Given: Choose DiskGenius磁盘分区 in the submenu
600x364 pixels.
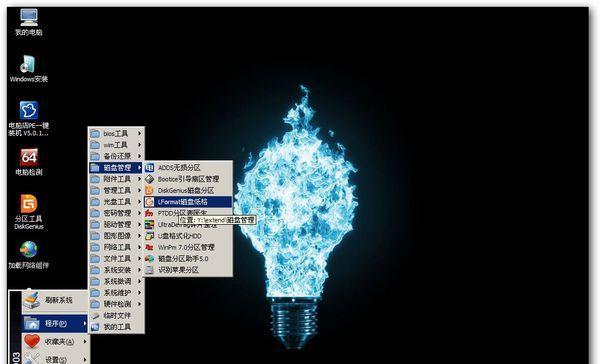Looking at the screenshot, I should point(188,190).
